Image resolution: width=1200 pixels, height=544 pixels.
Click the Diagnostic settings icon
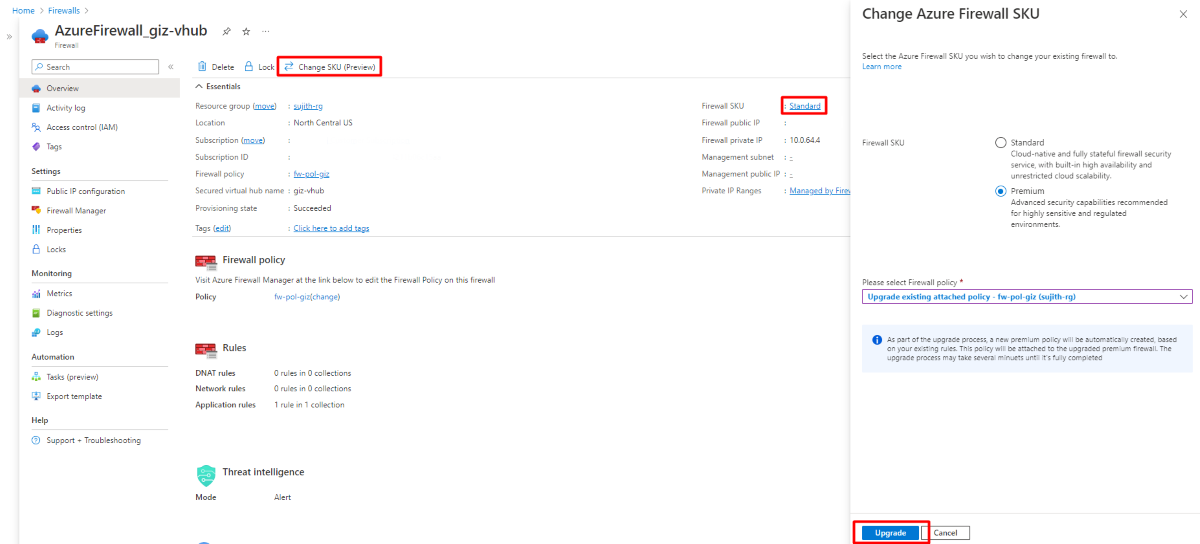37,313
